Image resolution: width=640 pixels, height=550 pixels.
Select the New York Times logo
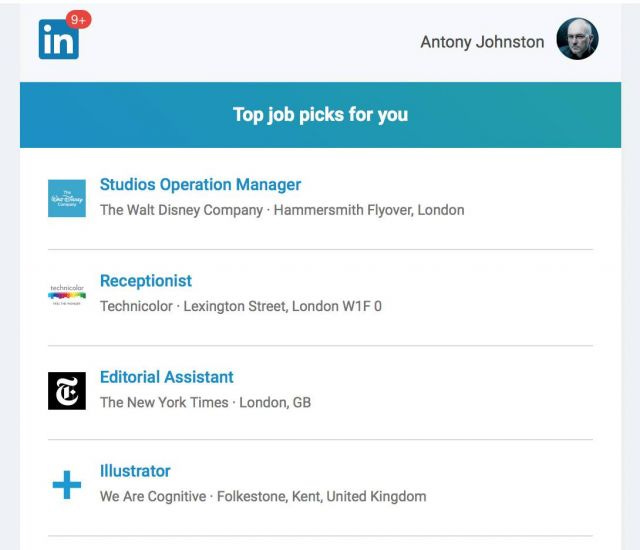click(67, 391)
